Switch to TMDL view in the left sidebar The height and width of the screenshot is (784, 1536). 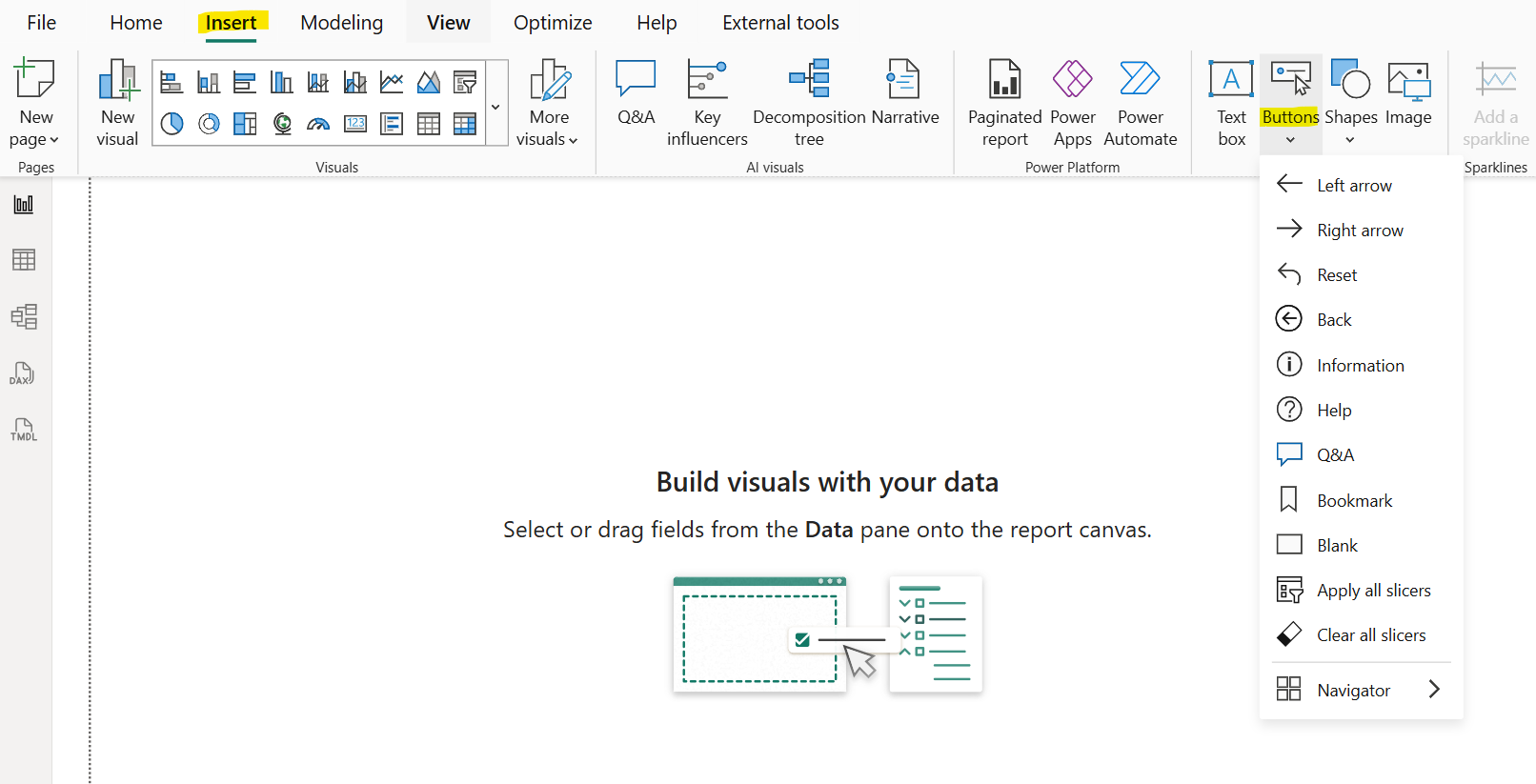[23, 430]
